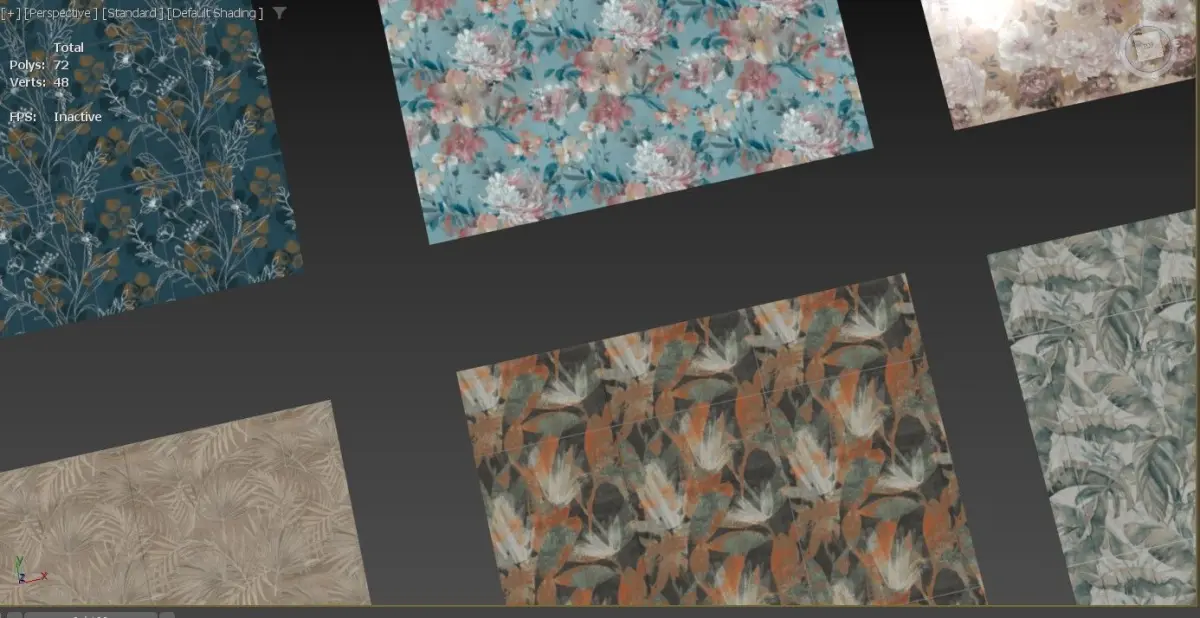Click the 'FPS: Inactive' statistic text
Viewport: 1200px width, 618px height.
pos(55,117)
